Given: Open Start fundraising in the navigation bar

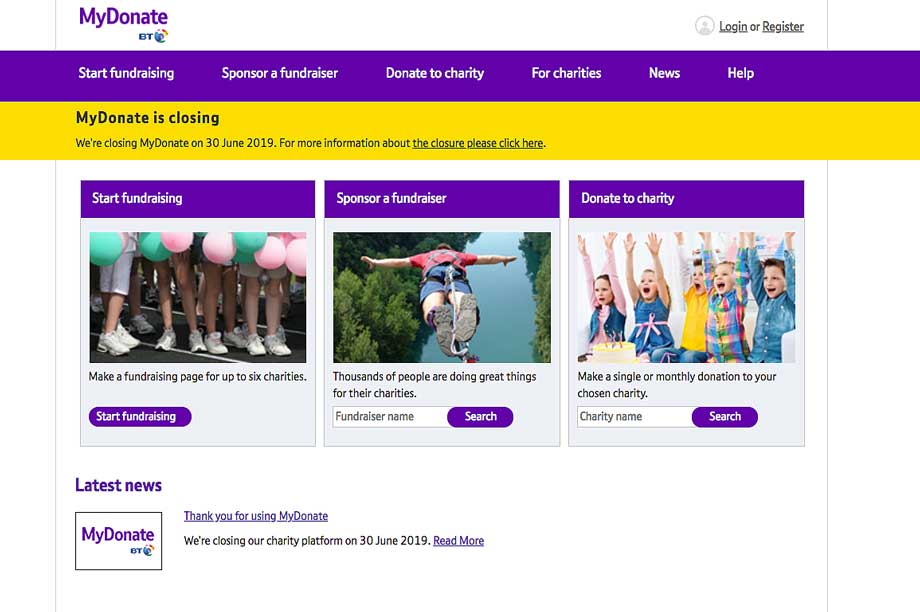Looking at the screenshot, I should (x=126, y=73).
